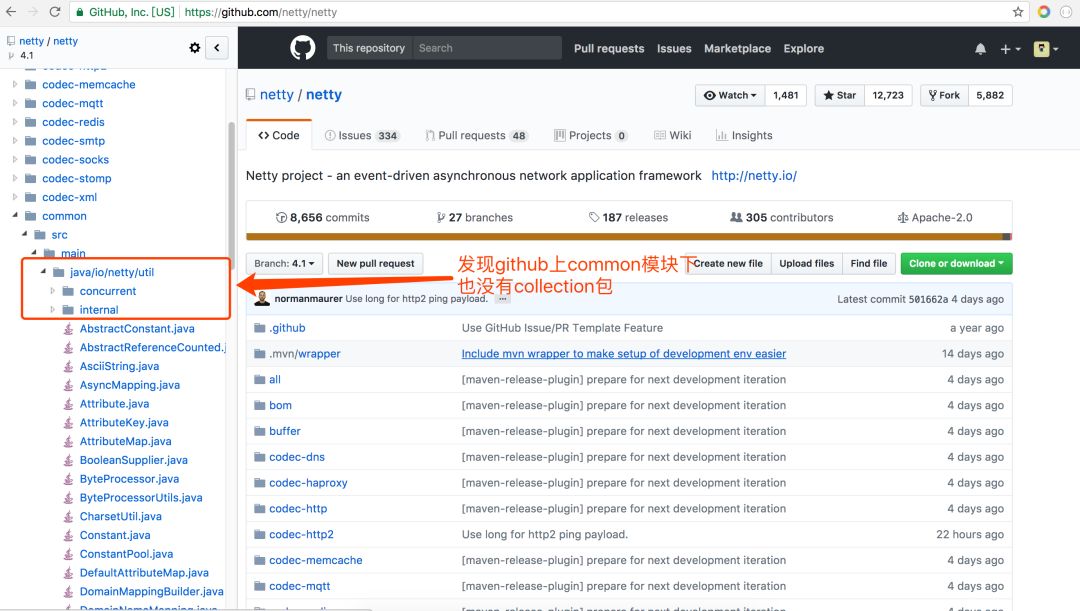Click the browser forward arrow
The width and height of the screenshot is (1080, 611).
click(33, 12)
